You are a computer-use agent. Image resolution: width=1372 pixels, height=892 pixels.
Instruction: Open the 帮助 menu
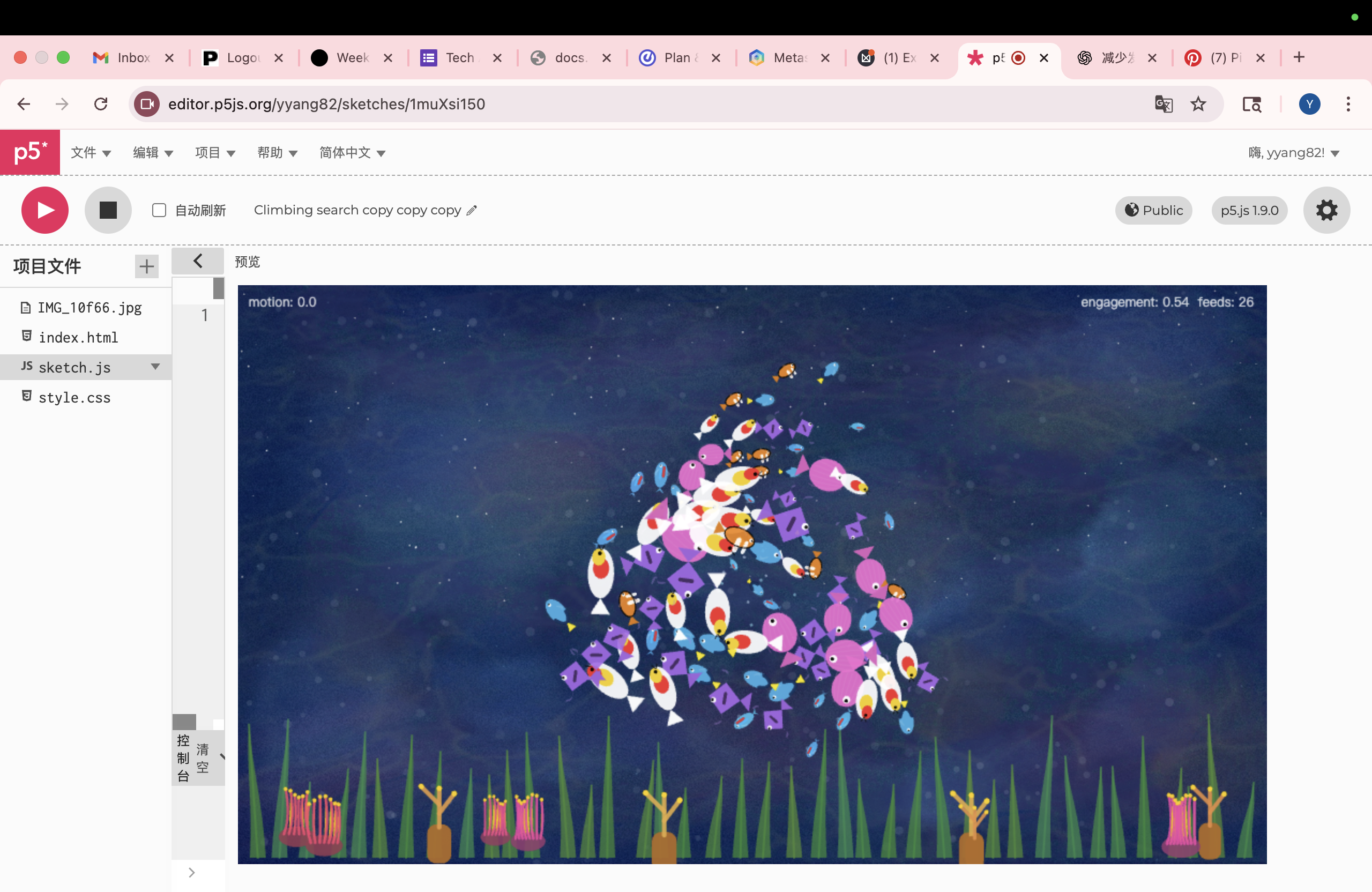277,153
